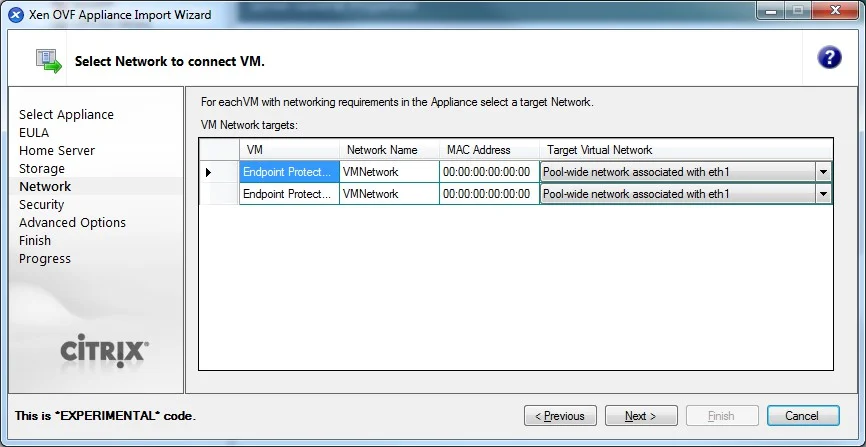
Task: Close the wizard window
Action: (x=836, y=12)
